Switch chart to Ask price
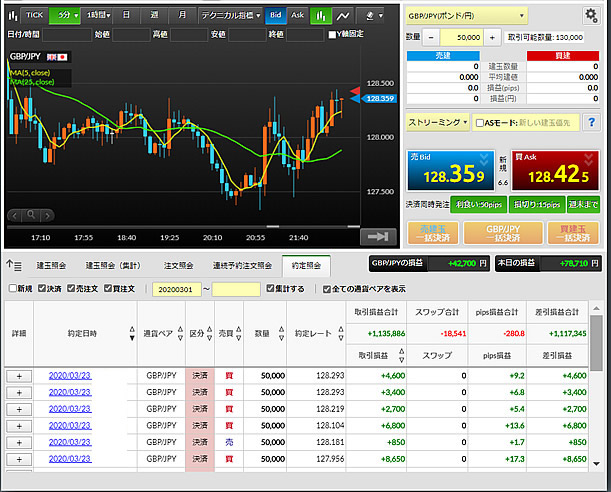Screen dimensions: 611x492 [x=297, y=16]
